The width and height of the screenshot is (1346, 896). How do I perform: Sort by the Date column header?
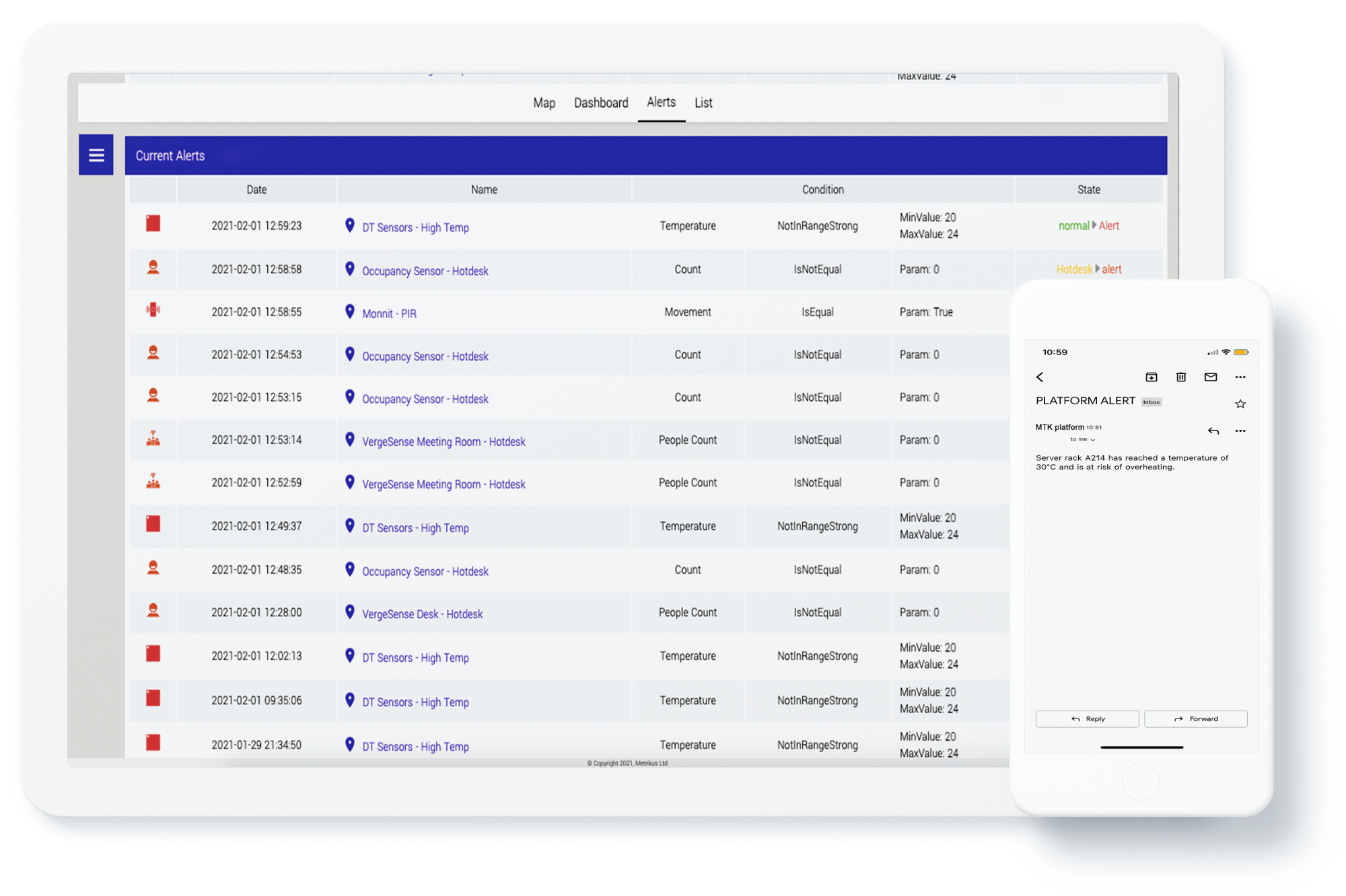point(256,190)
